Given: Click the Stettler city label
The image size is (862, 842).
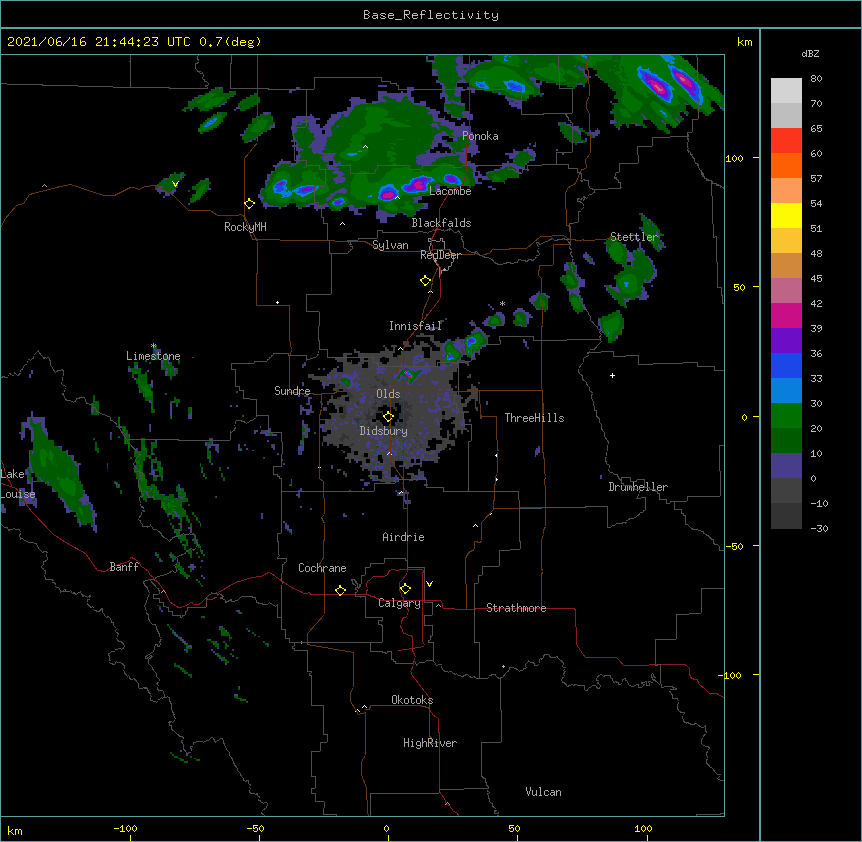Looking at the screenshot, I should pyautogui.click(x=634, y=237).
